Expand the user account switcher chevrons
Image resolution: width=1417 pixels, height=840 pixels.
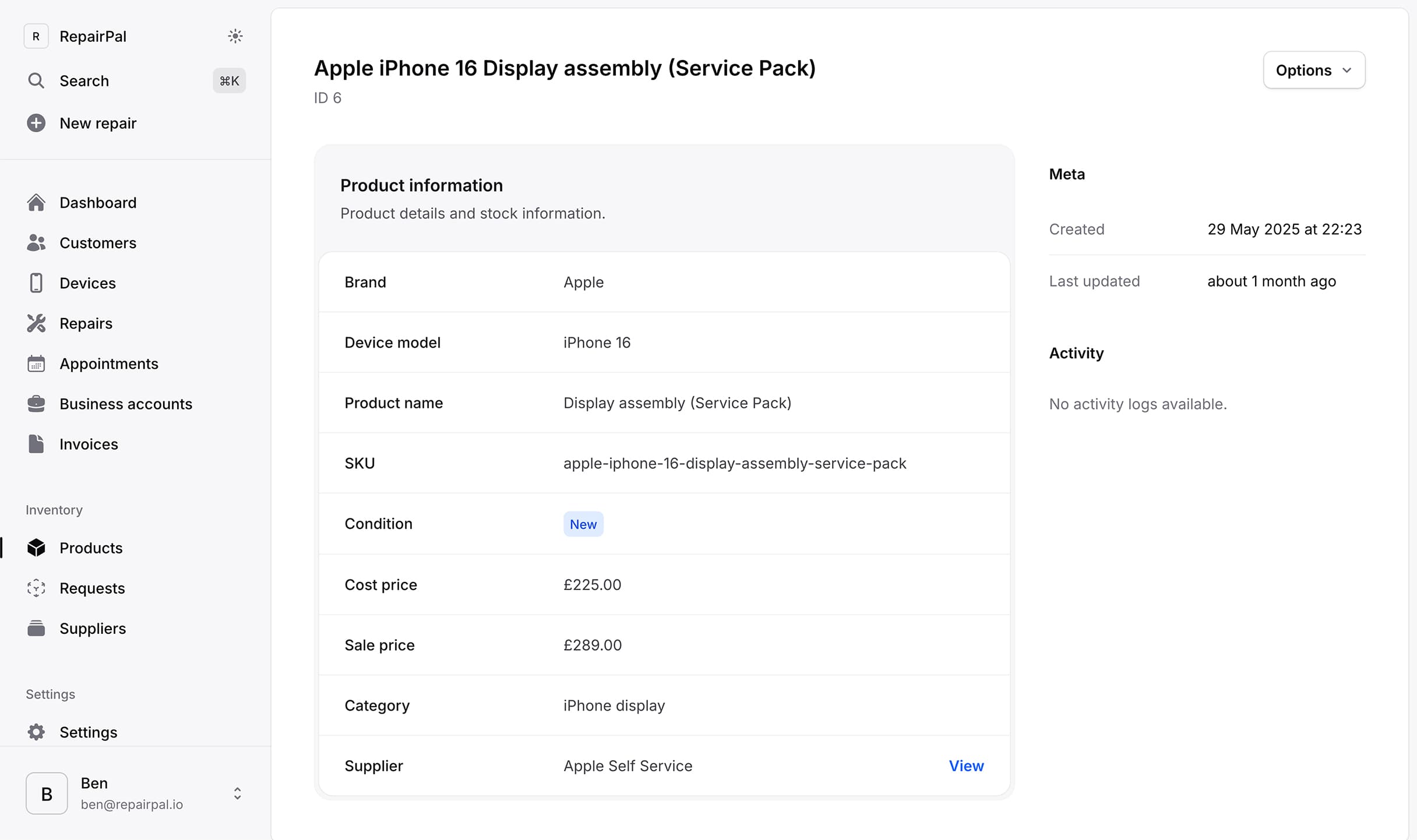(x=237, y=793)
